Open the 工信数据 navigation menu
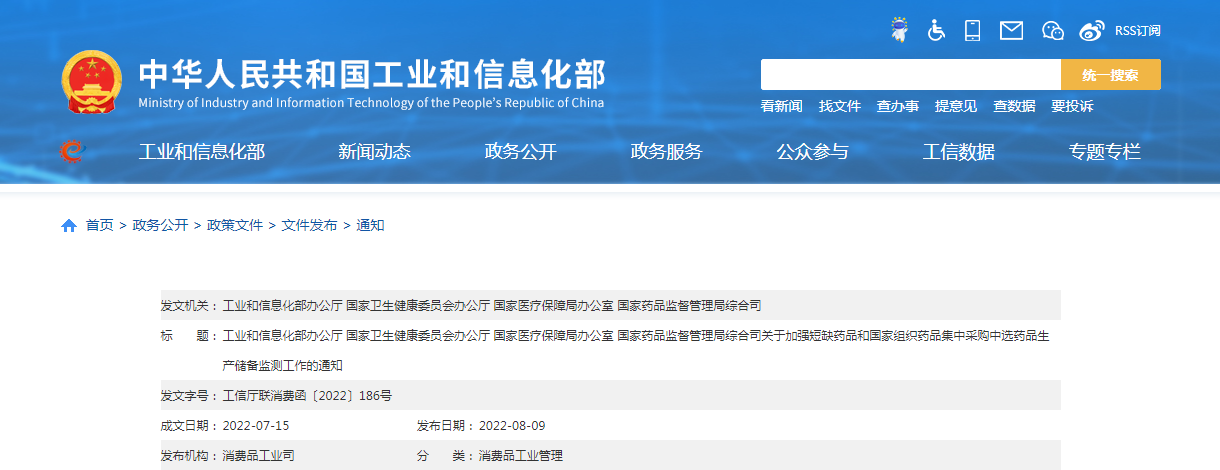Image resolution: width=1220 pixels, height=470 pixels. [x=958, y=152]
